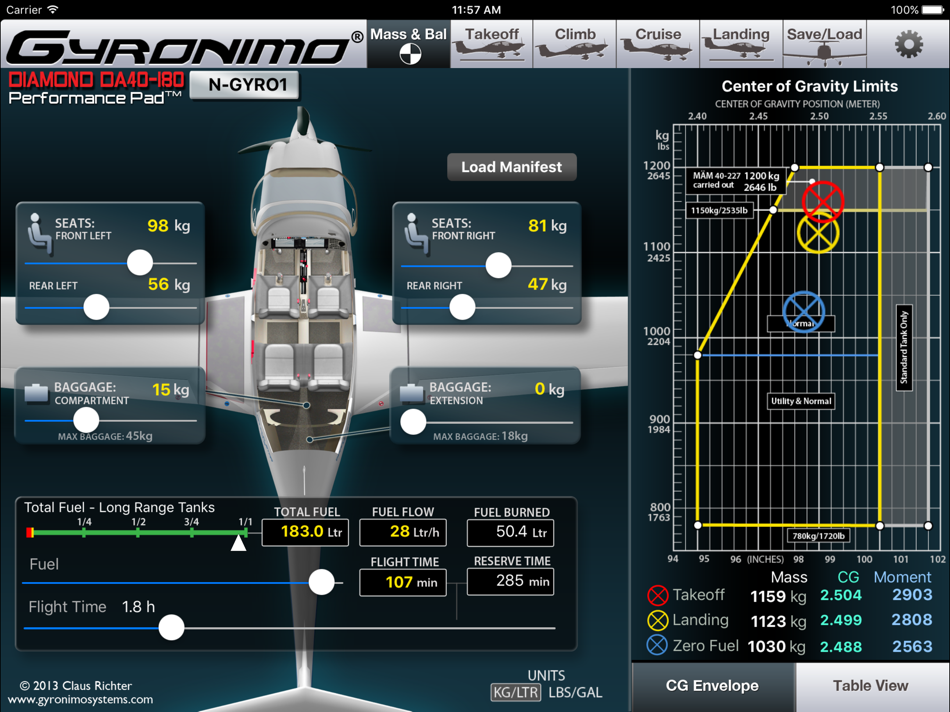This screenshot has height=712, width=950.
Task: Click the Standard Tank Only chart label
Action: click(x=903, y=348)
